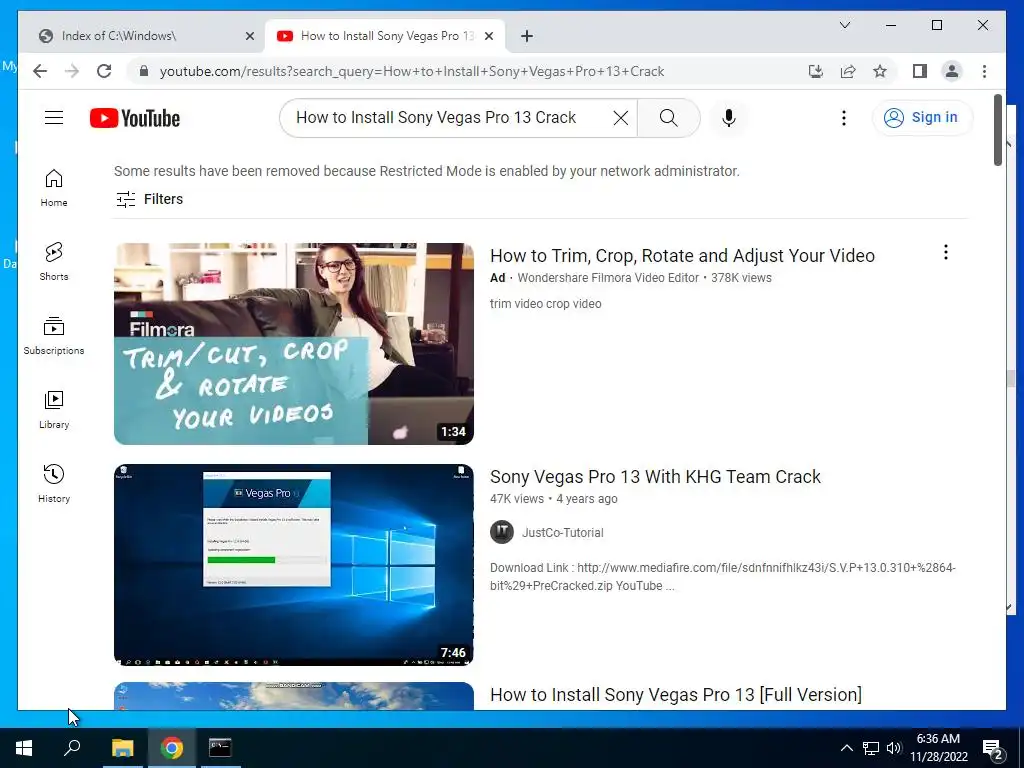Click Chrome icon in taskbar
The width and height of the screenshot is (1024, 768).
[x=172, y=748]
